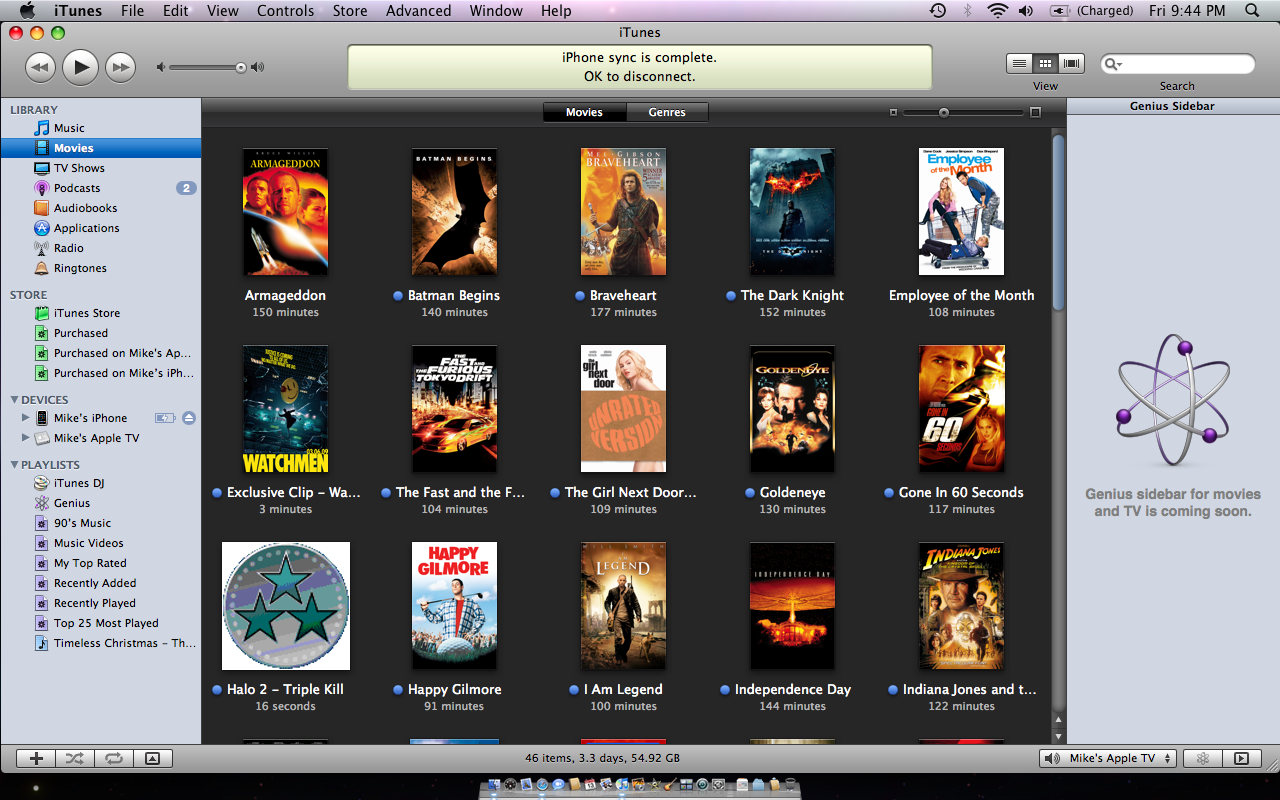Expand Mike's iPhone device
The image size is (1280, 800).
click(x=26, y=418)
